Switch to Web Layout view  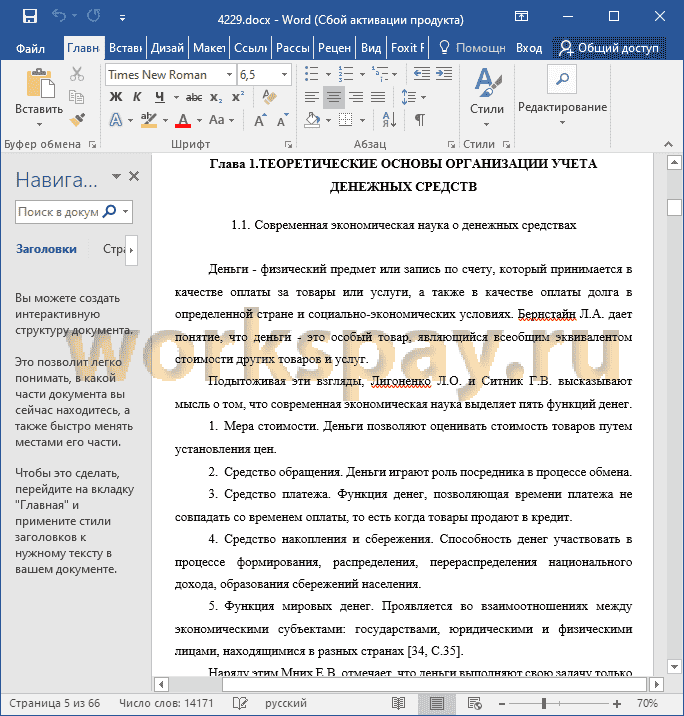(474, 703)
